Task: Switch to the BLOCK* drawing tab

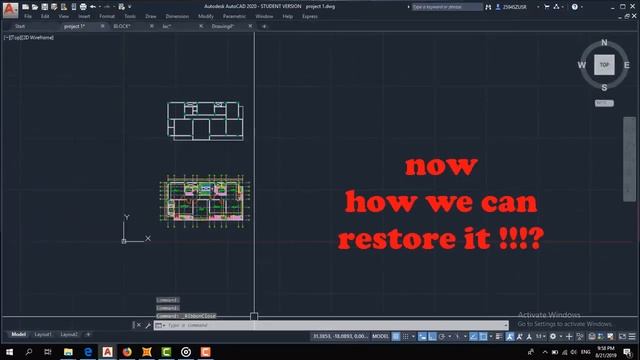Action: pyautogui.click(x=122, y=26)
